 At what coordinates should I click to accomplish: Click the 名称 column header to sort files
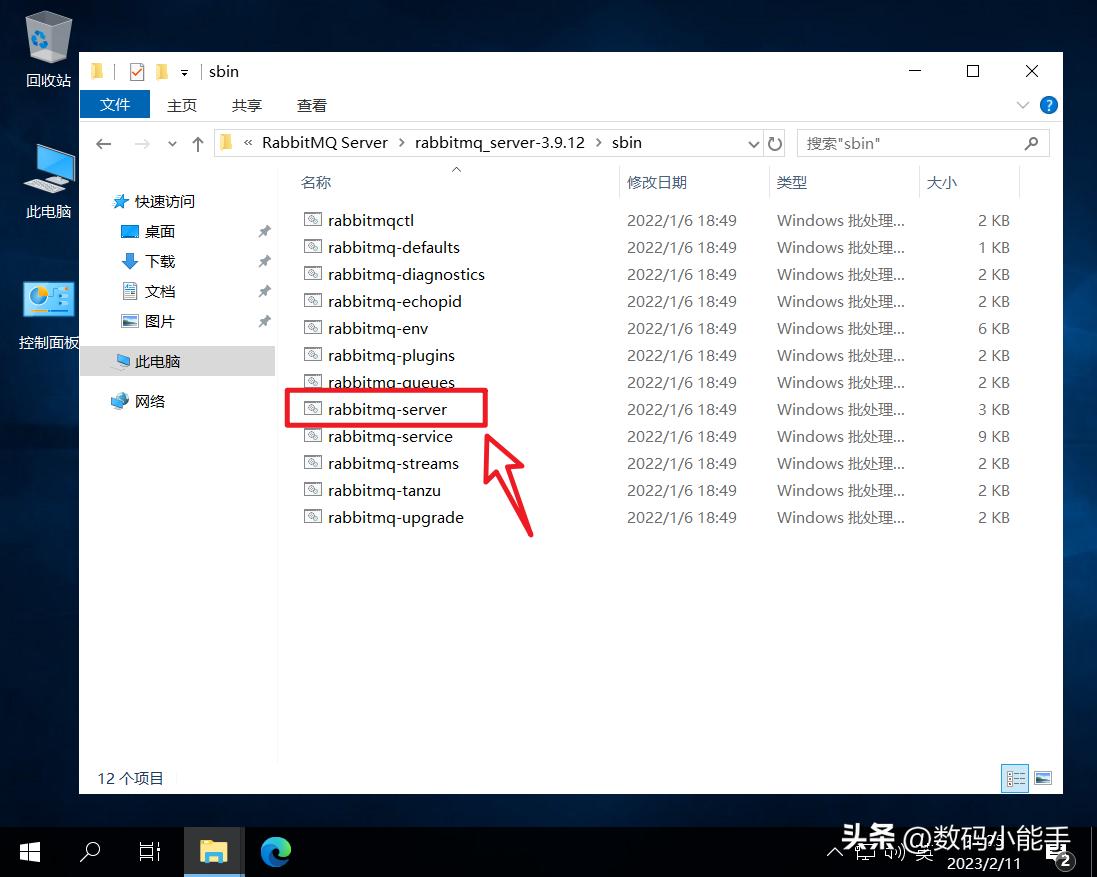316,182
